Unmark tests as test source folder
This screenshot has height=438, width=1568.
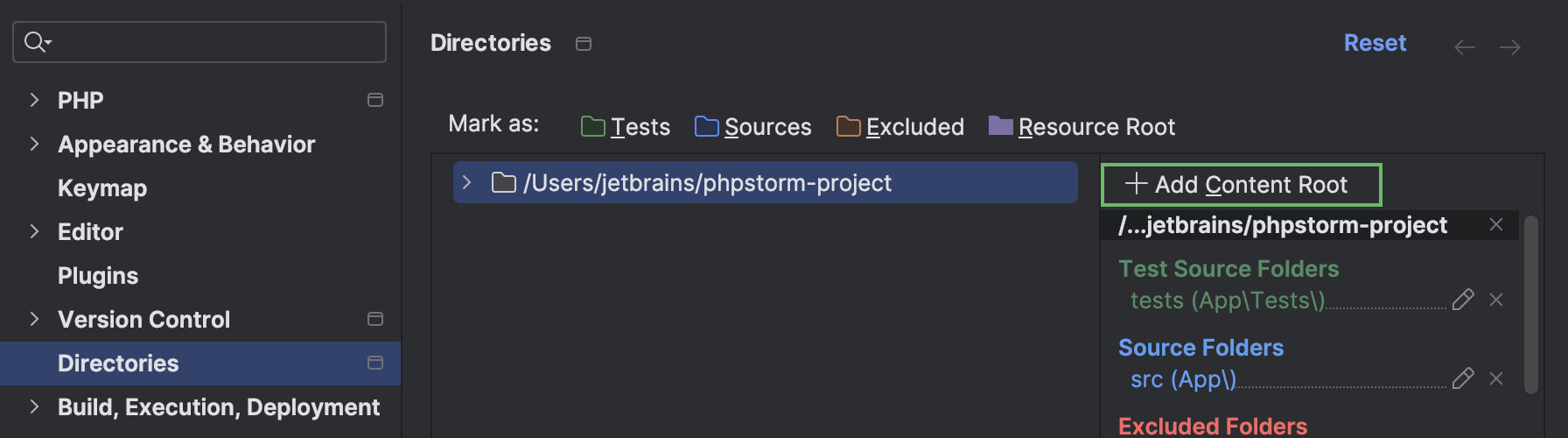(1496, 300)
